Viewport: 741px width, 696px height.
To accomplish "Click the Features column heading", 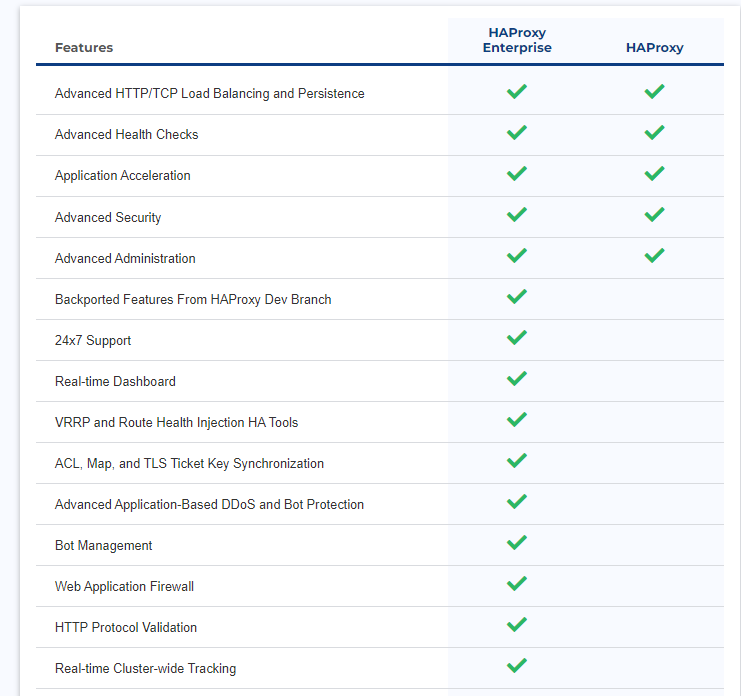I will coord(84,48).
